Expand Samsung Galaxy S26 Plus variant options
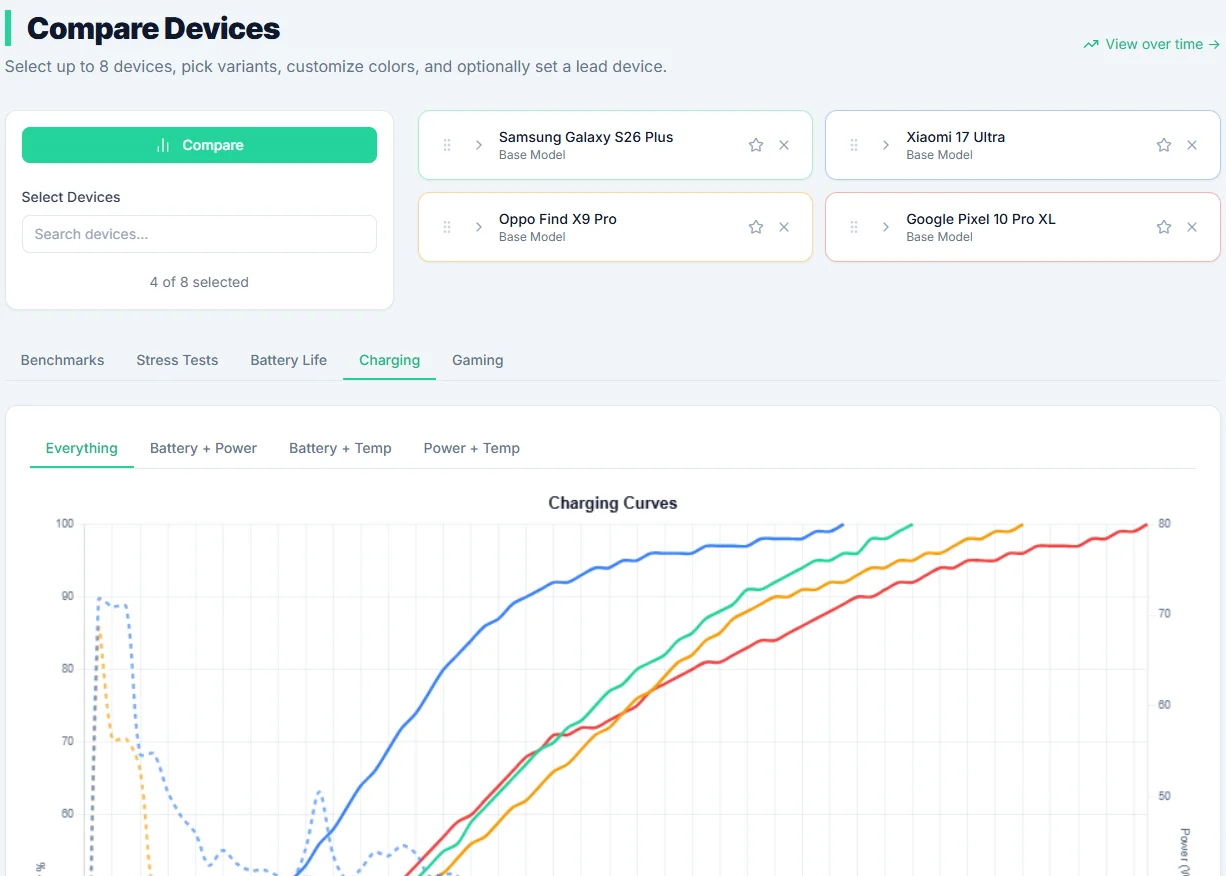1226x876 pixels. [479, 145]
